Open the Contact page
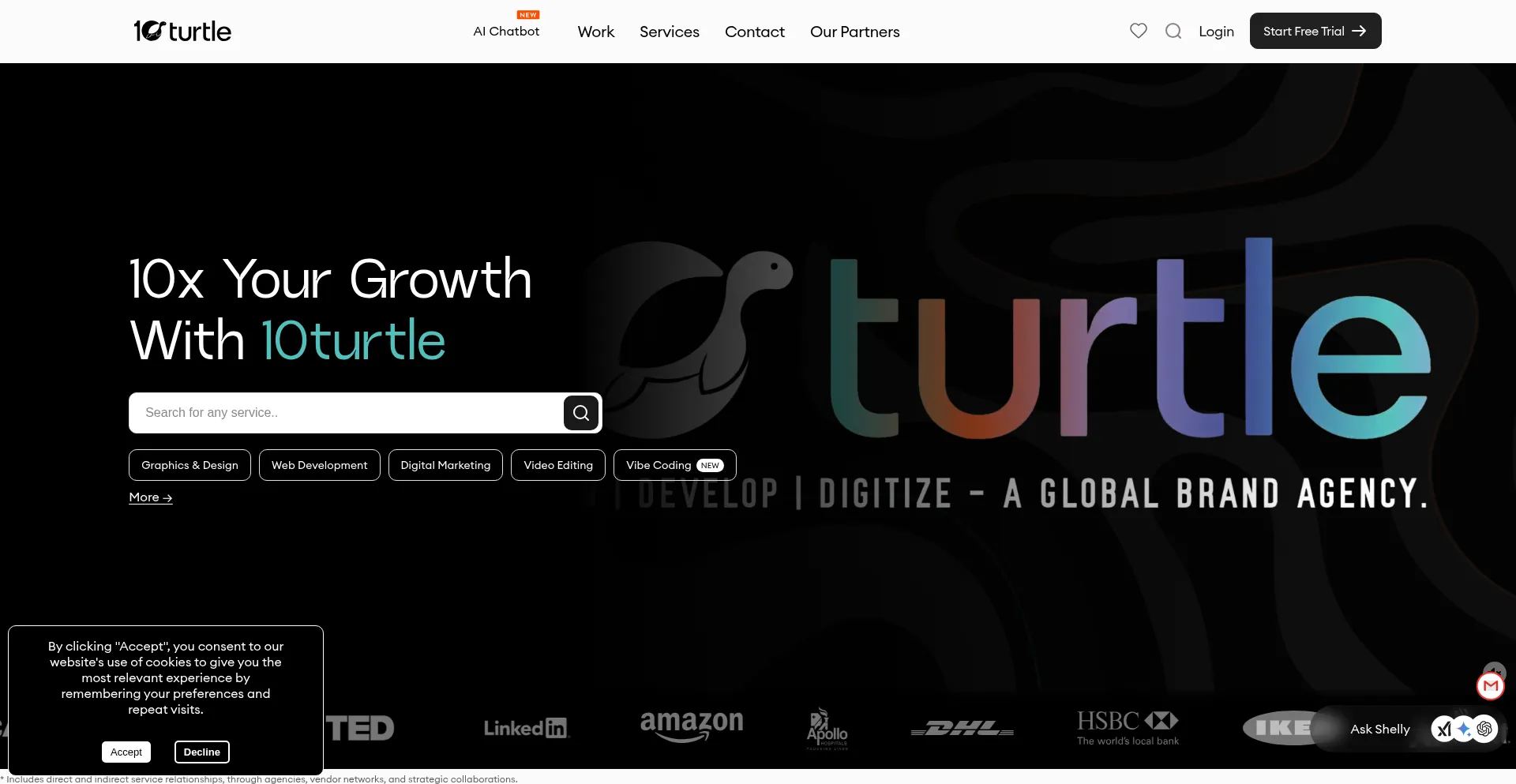Viewport: 1516px width, 784px height. click(x=754, y=32)
